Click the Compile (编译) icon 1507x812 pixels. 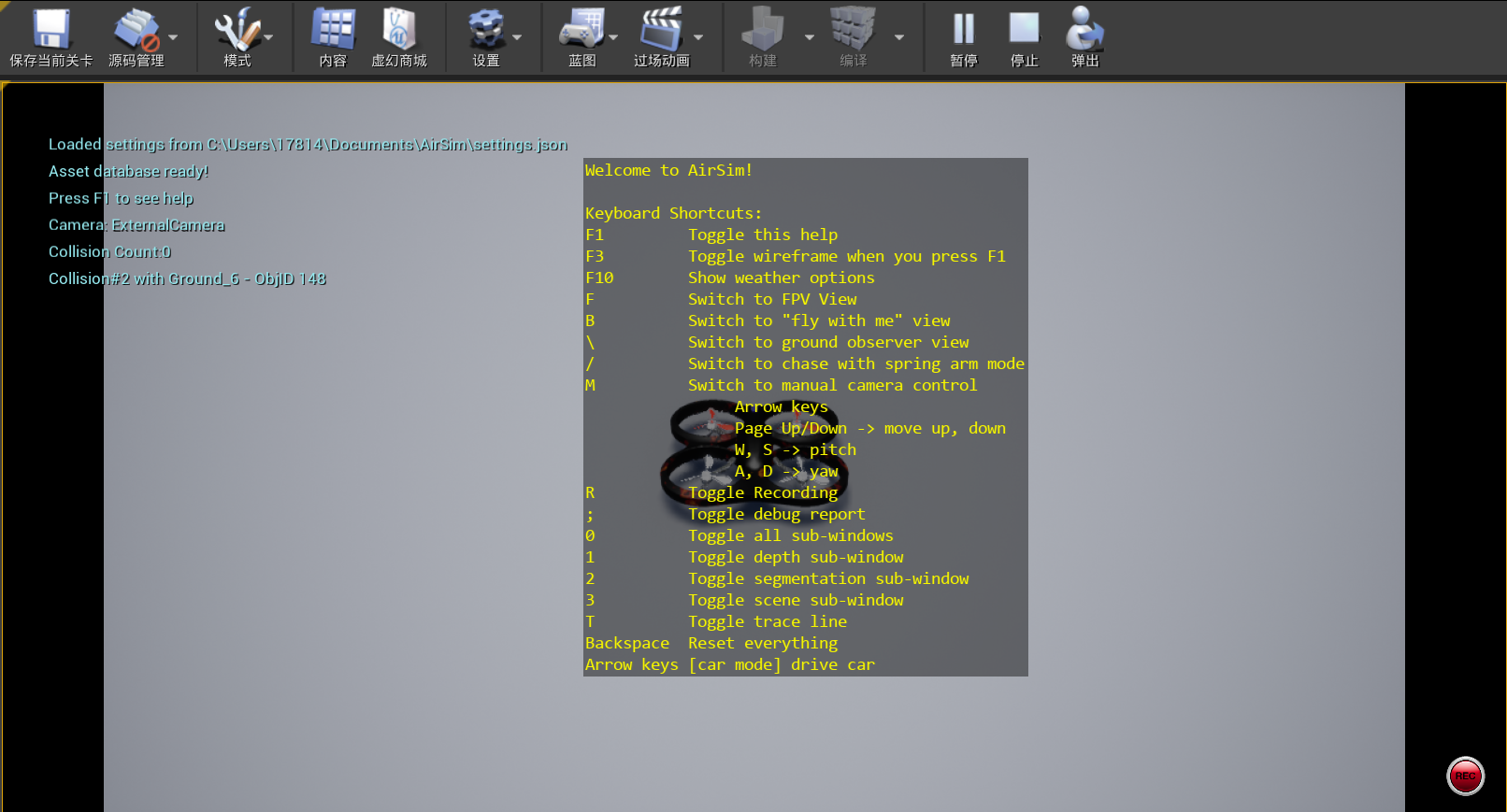[853, 30]
